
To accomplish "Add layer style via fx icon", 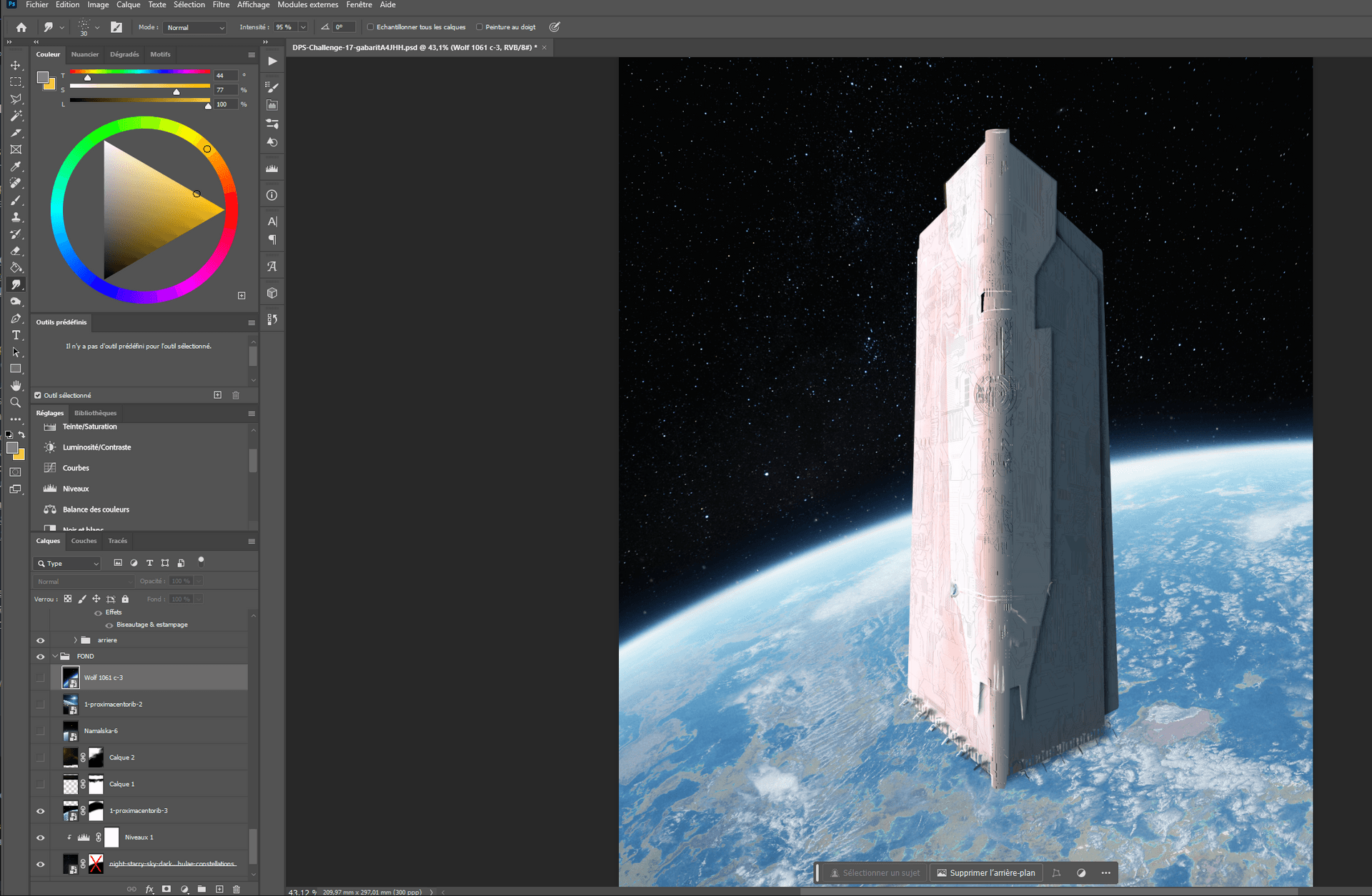I will coord(149,889).
